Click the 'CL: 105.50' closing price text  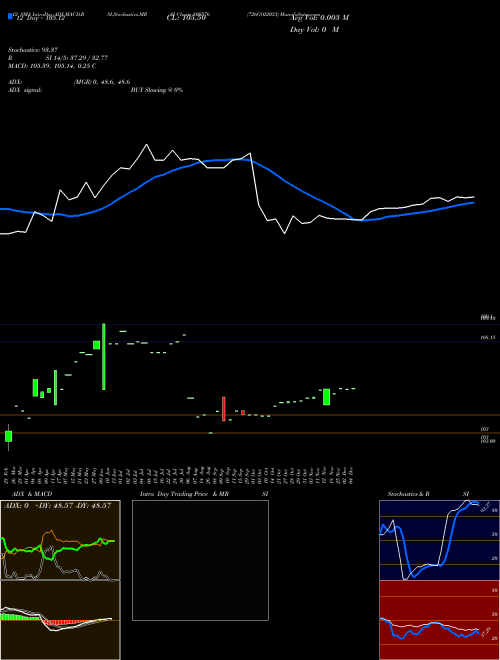tap(186, 18)
